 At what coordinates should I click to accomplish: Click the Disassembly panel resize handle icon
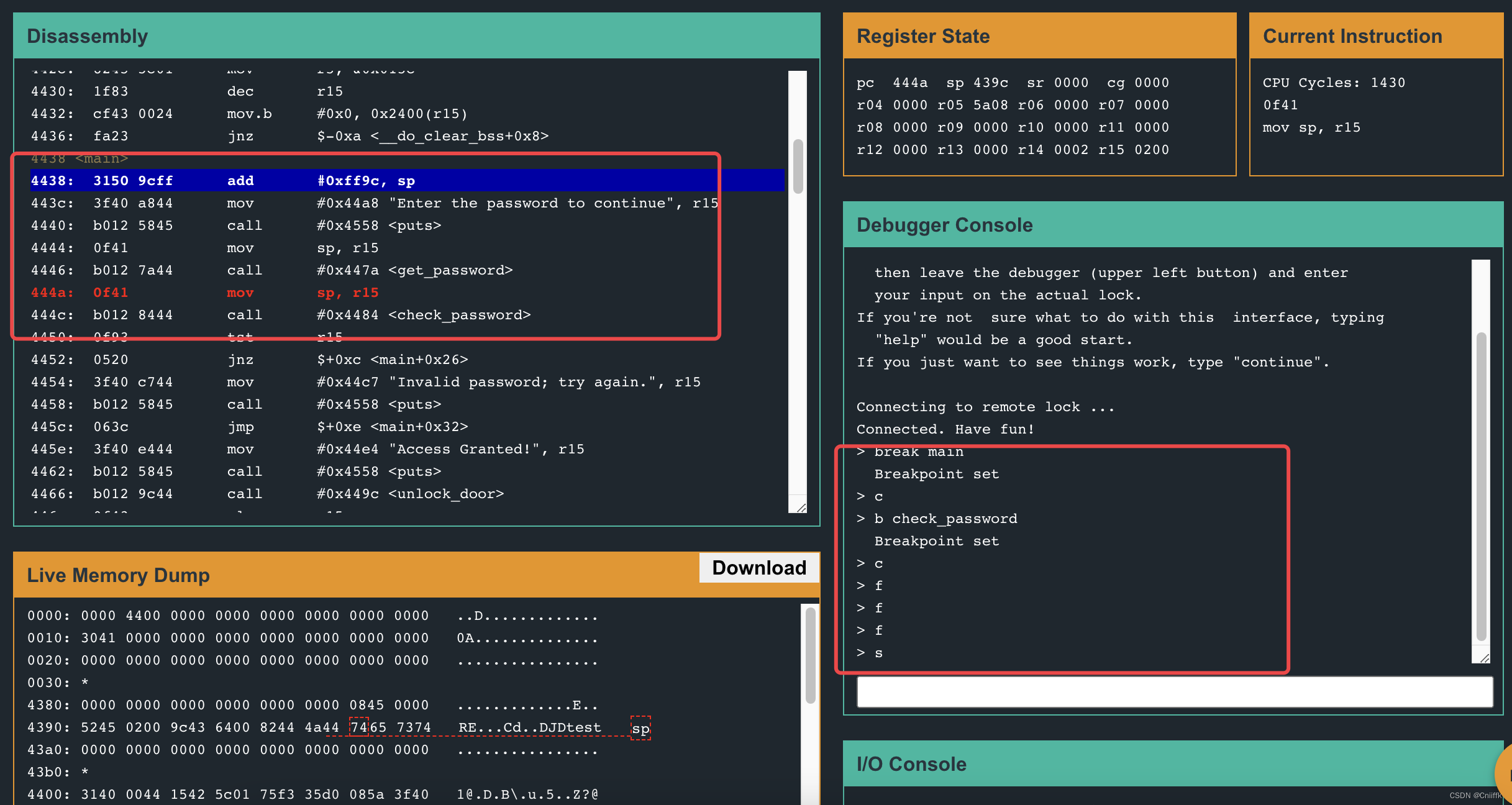[801, 507]
